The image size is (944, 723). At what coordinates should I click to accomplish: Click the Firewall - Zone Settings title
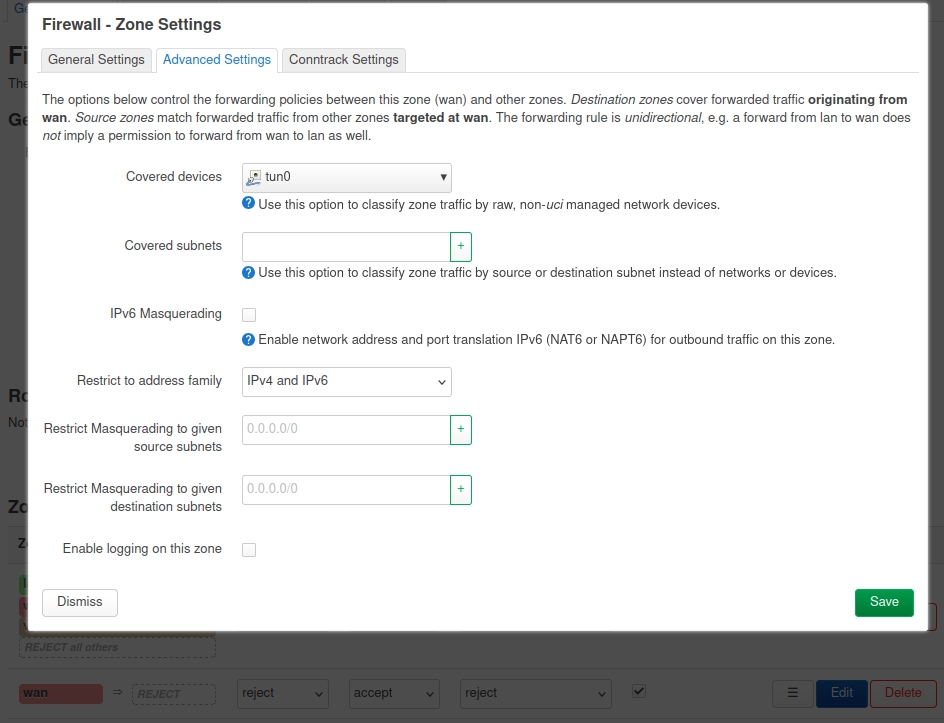(132, 25)
